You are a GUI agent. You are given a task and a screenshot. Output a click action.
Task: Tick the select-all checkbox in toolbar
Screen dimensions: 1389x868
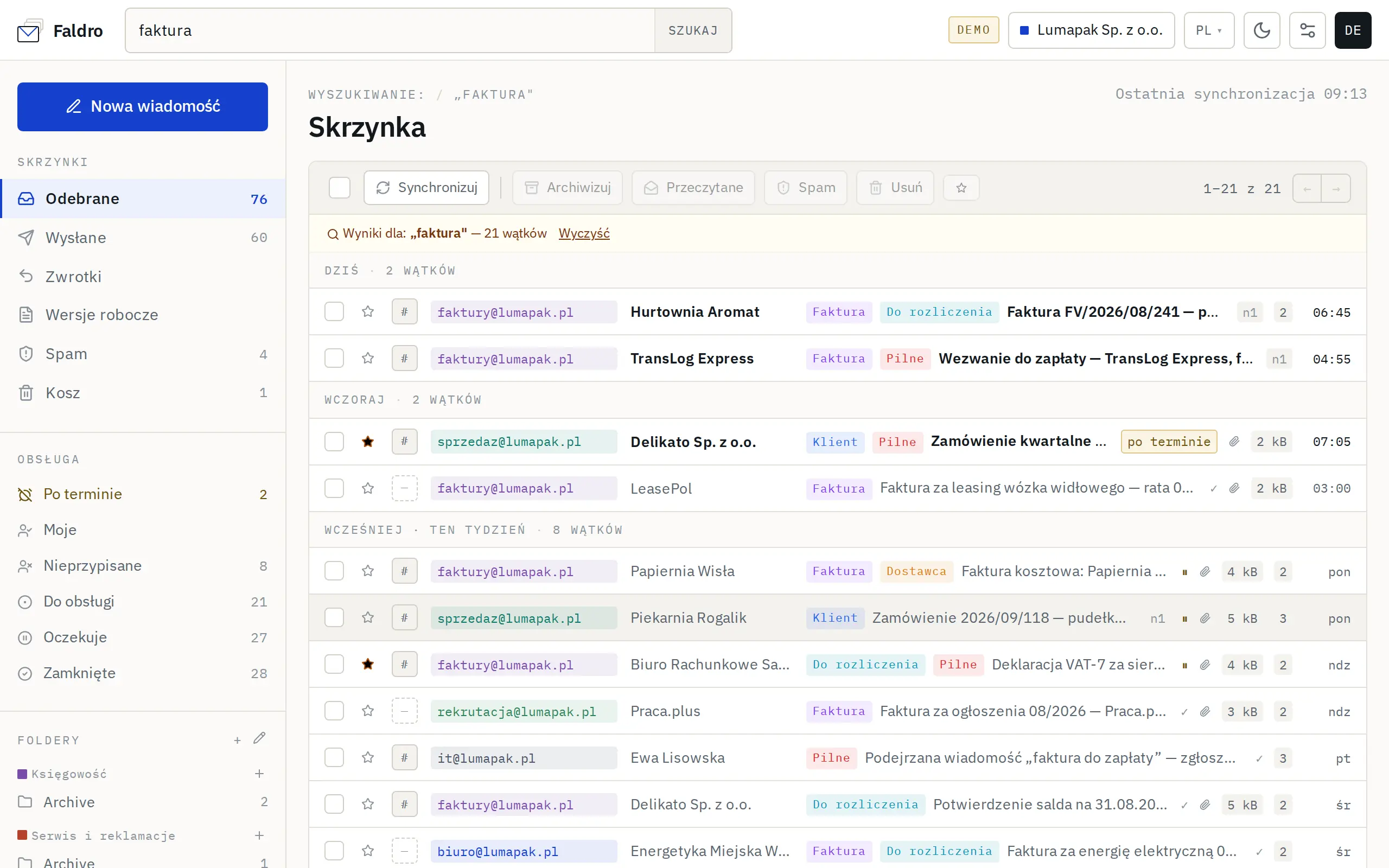tap(340, 188)
